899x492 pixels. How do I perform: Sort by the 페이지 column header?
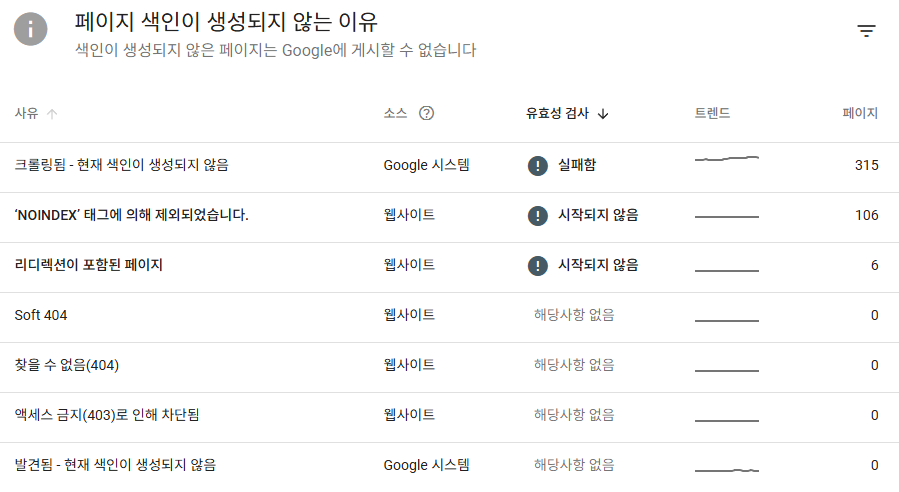coord(860,114)
